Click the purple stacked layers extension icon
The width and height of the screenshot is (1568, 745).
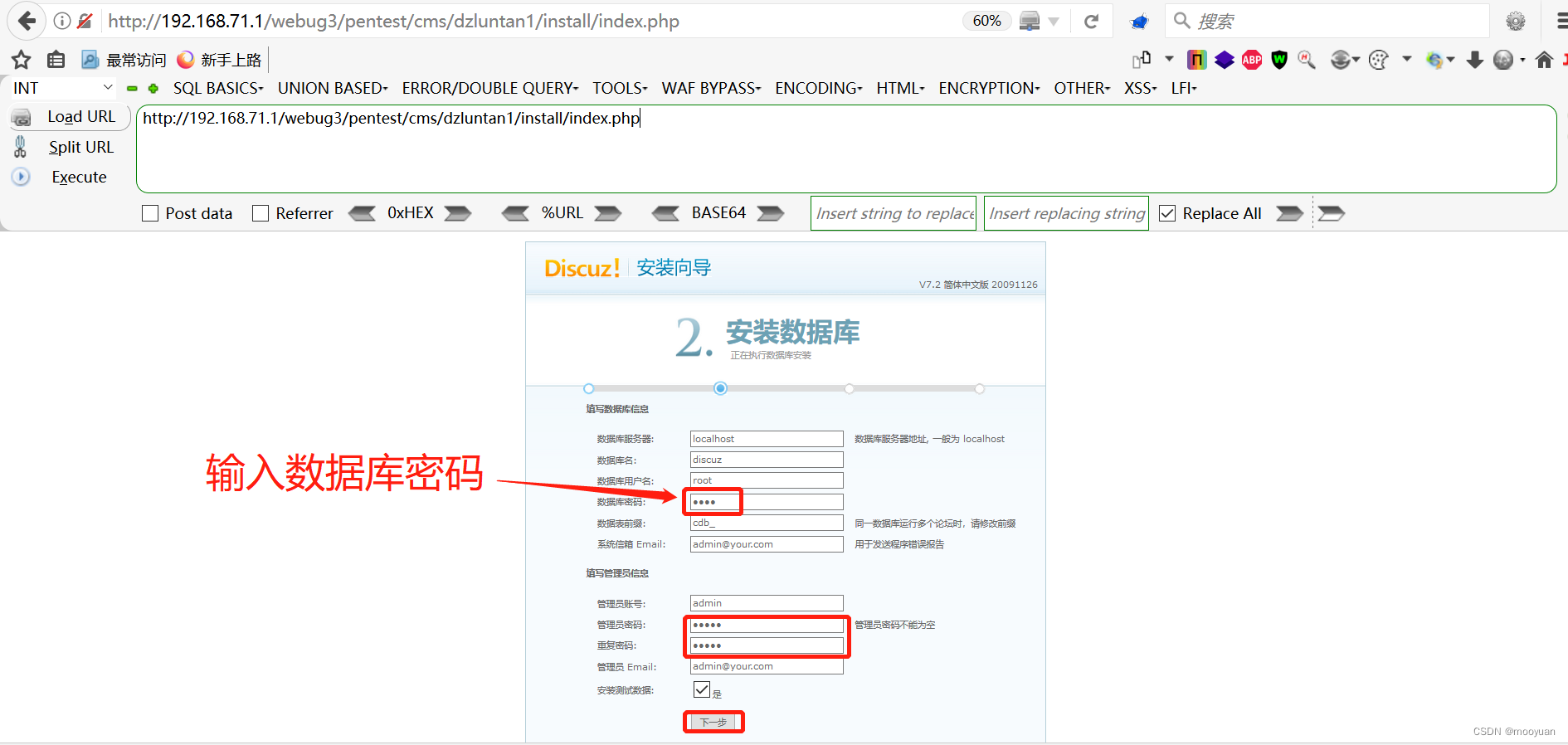(x=1225, y=60)
